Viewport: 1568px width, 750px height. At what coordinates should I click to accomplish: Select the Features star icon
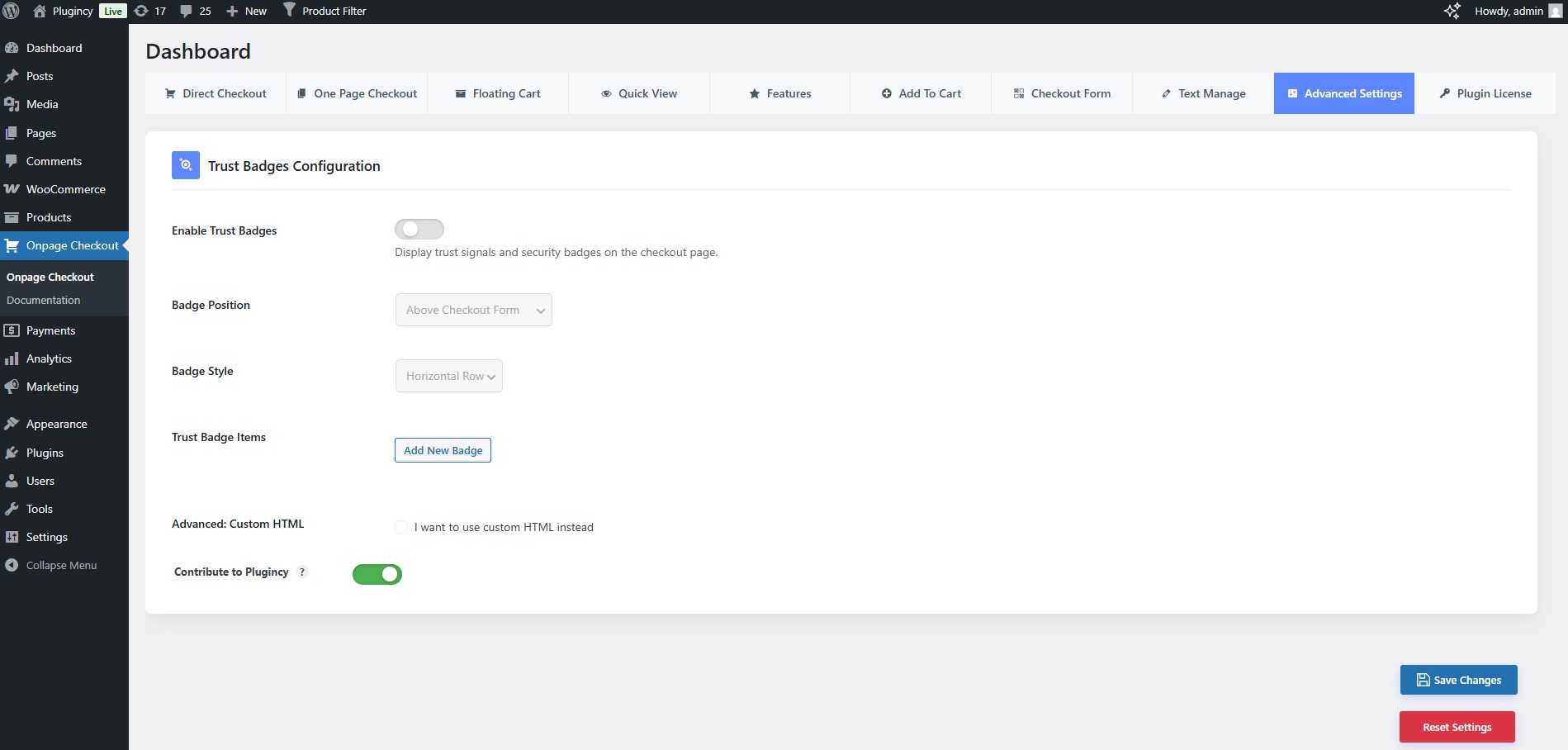click(753, 93)
